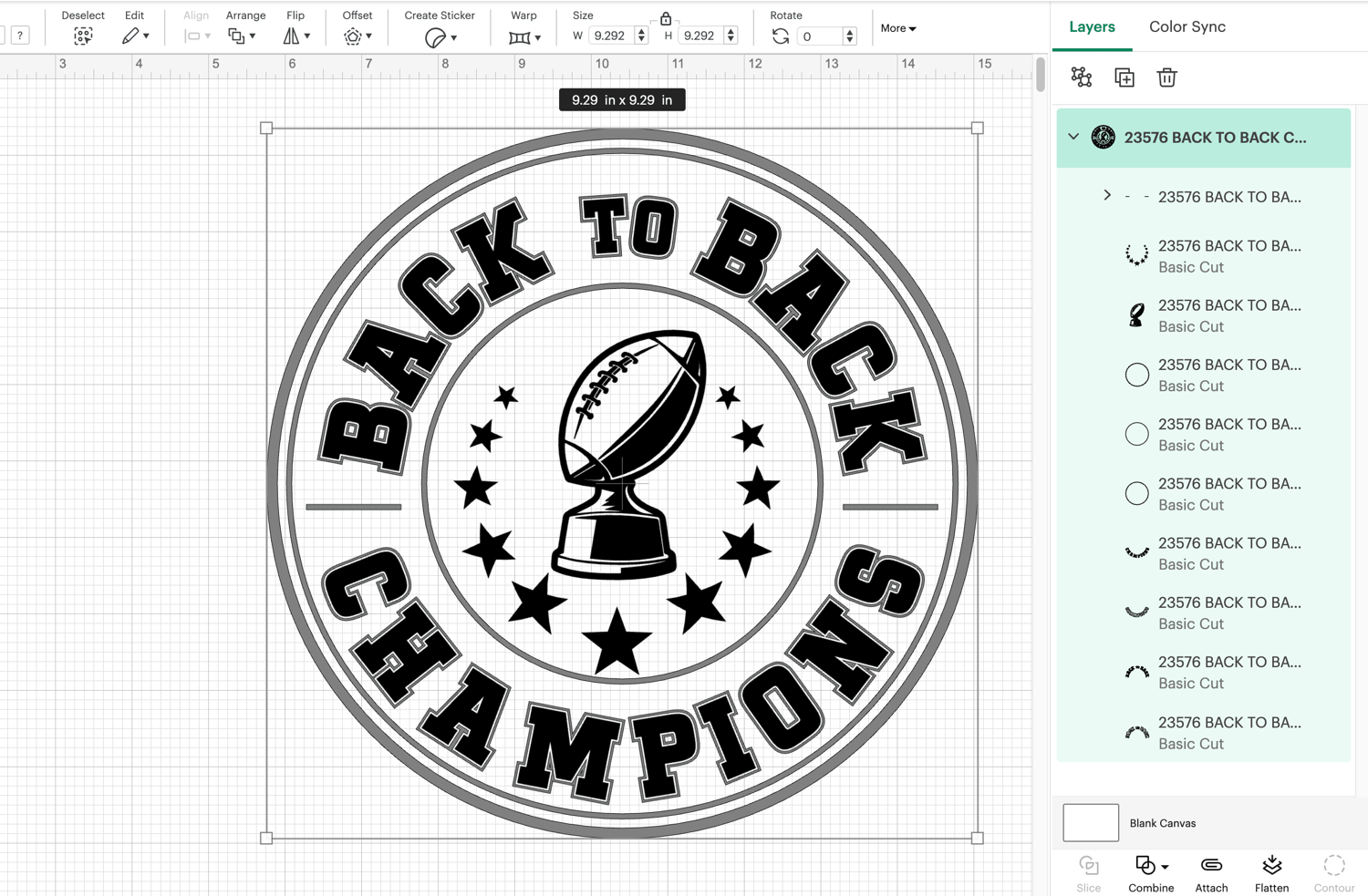
Task: Open the Offset dropdown arrow
Action: tap(368, 36)
